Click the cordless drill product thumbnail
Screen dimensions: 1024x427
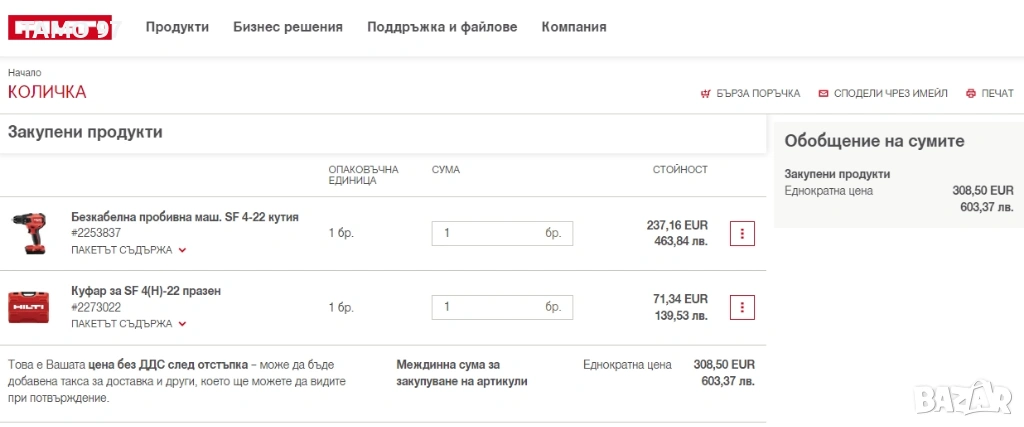(28, 233)
